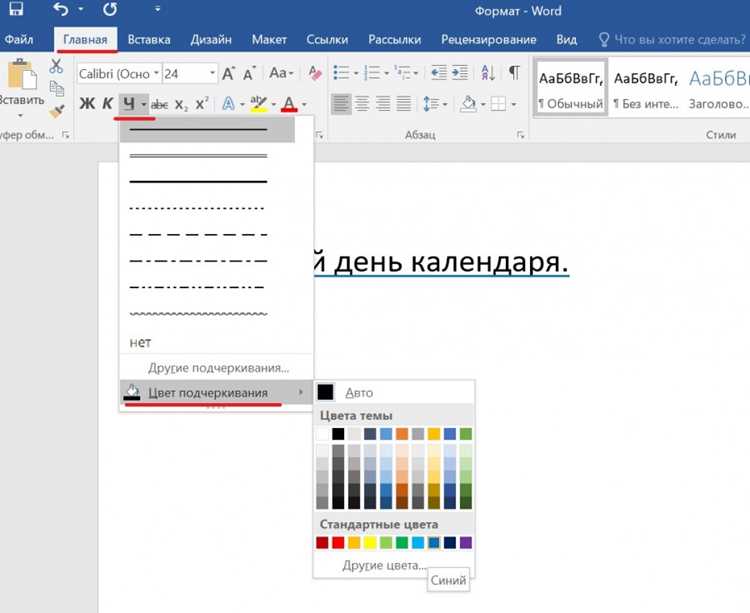Switch to the Главная tab
This screenshot has width=750, height=613.
pos(85,39)
